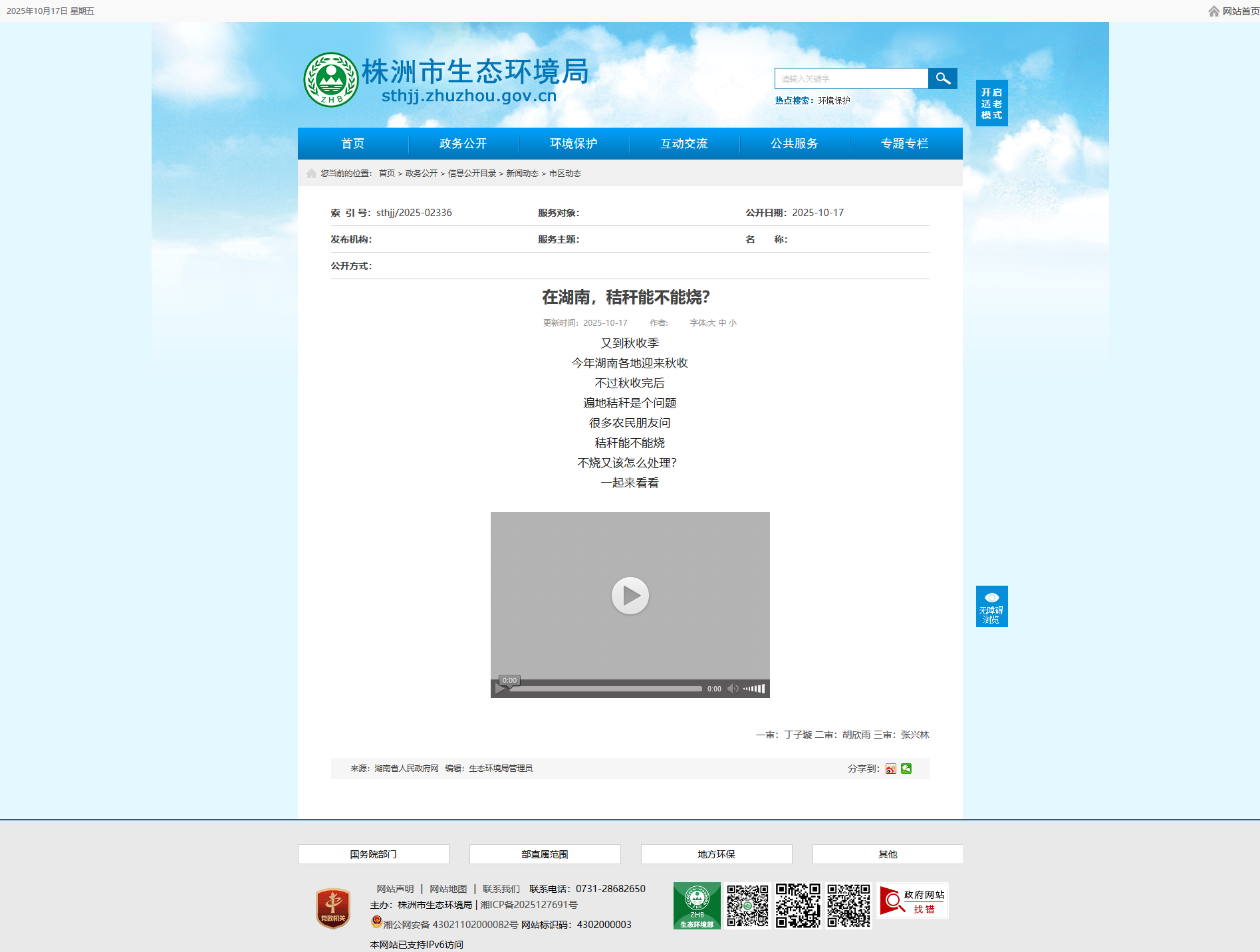1260x952 pixels.
Task: Share article to Weibo
Action: [890, 769]
